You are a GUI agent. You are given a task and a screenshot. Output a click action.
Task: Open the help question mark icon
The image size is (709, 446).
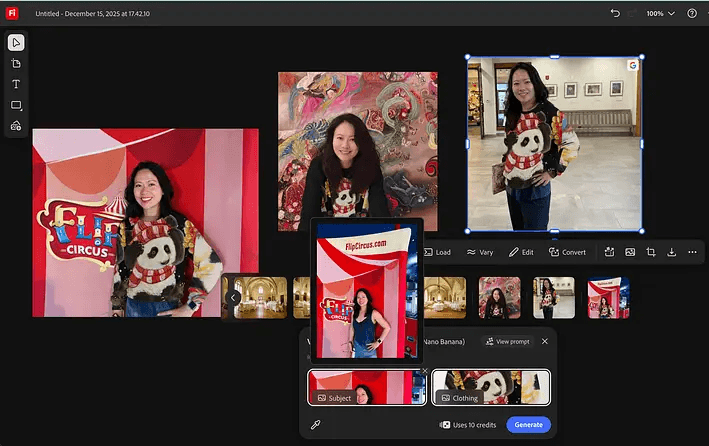point(692,13)
